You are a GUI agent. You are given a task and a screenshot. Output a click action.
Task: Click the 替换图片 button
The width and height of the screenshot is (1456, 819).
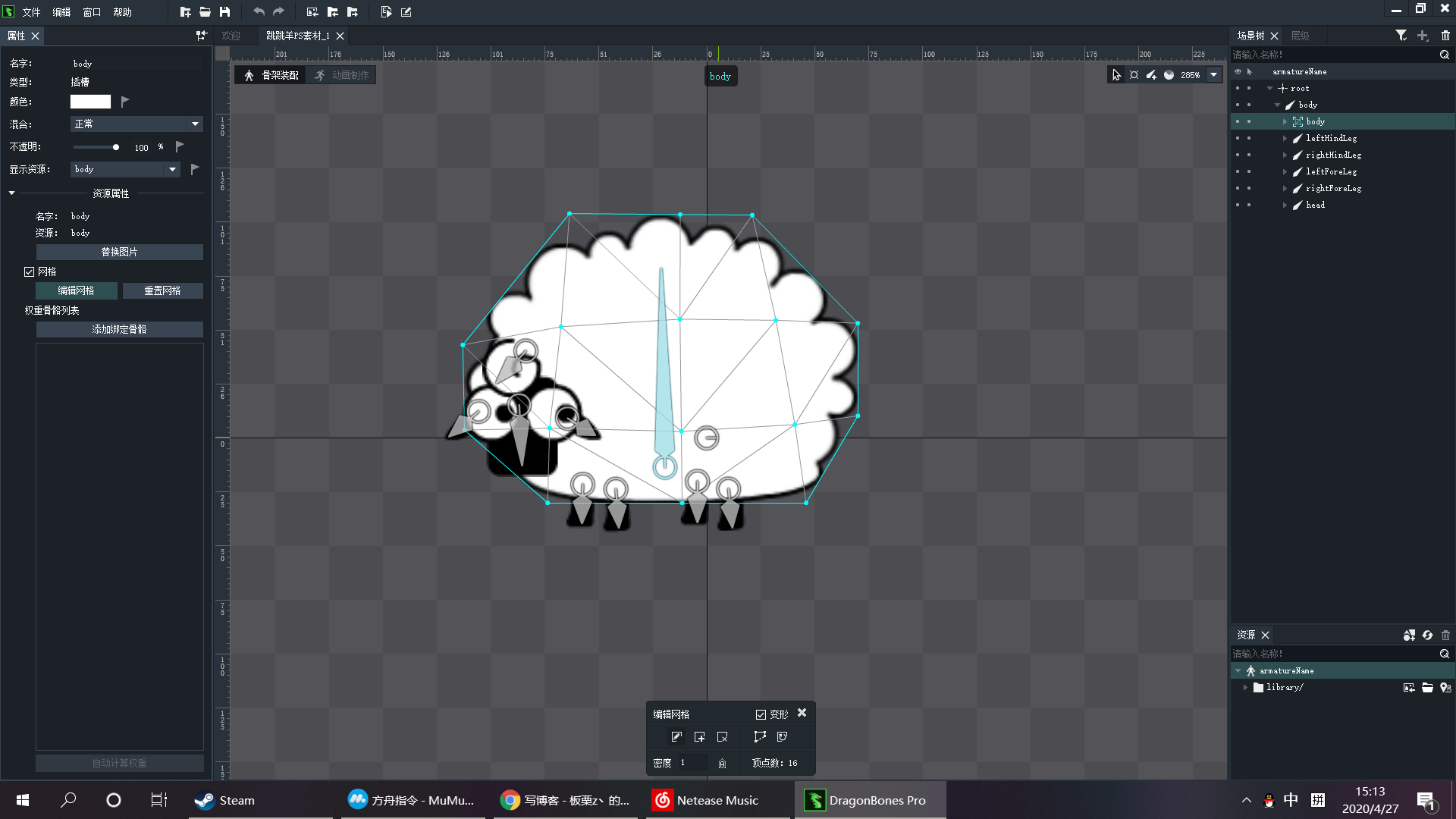[x=119, y=252]
